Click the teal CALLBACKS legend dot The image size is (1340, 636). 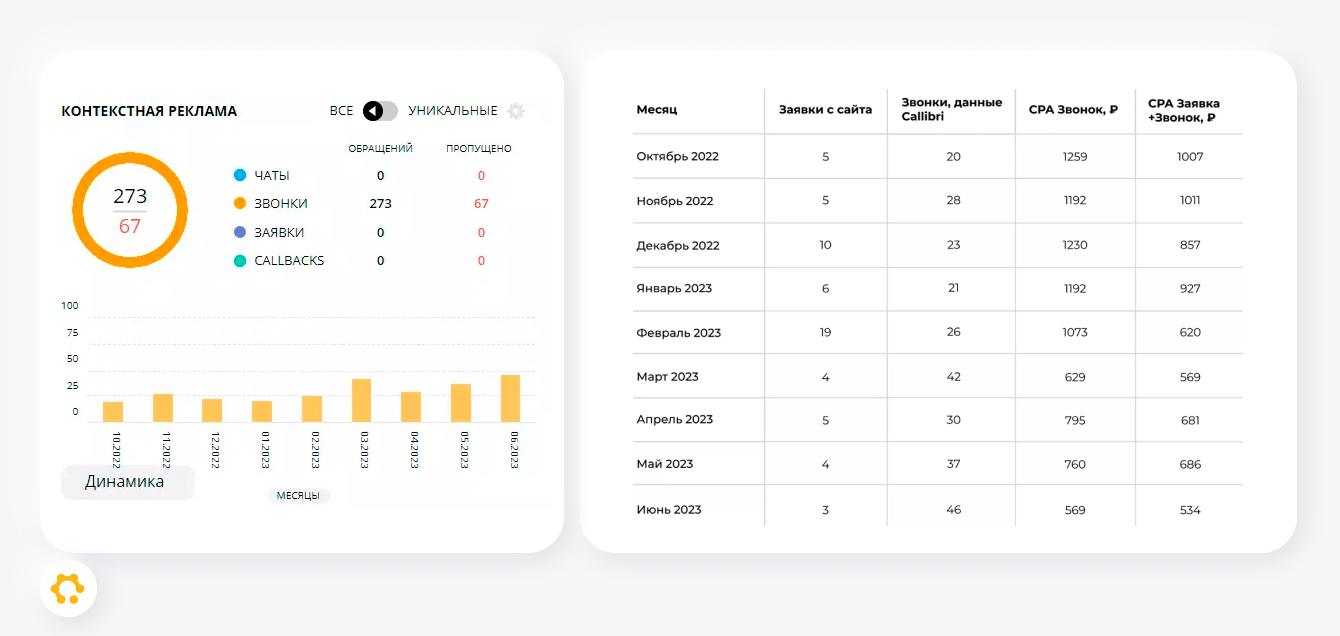click(x=240, y=261)
